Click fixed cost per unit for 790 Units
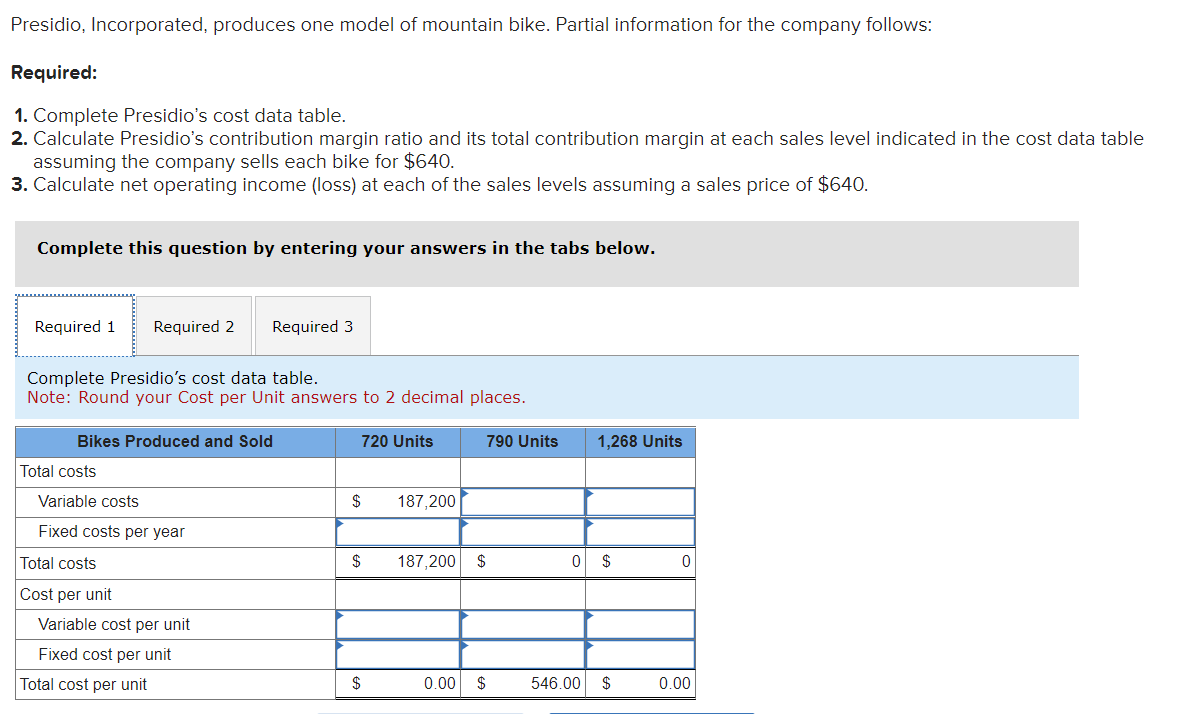 [x=523, y=655]
